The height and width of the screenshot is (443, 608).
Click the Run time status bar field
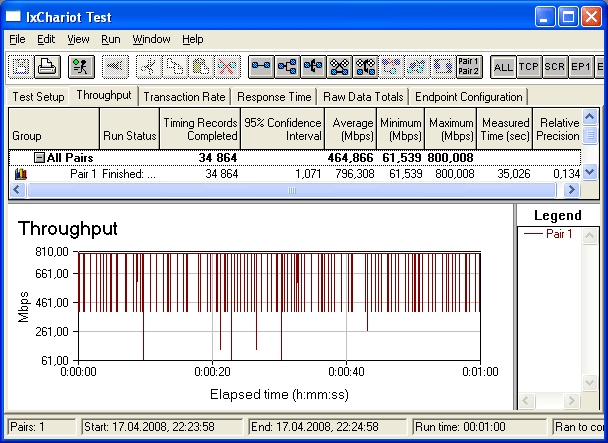480,427
